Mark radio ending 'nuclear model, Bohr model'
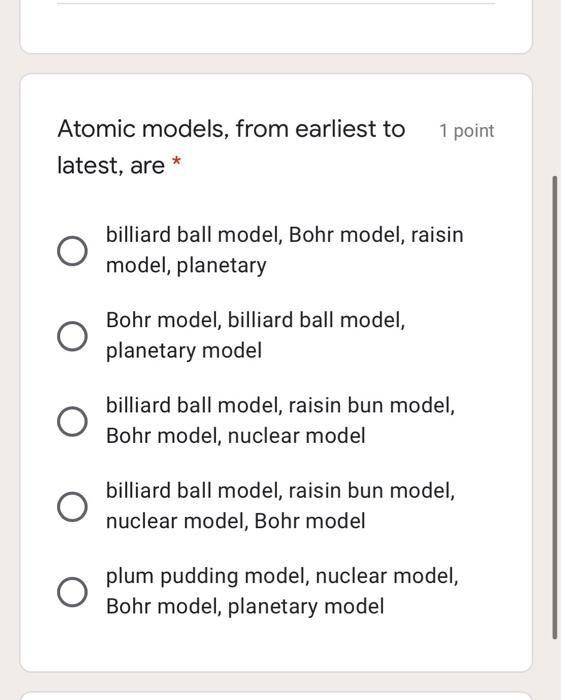 tap(72, 507)
